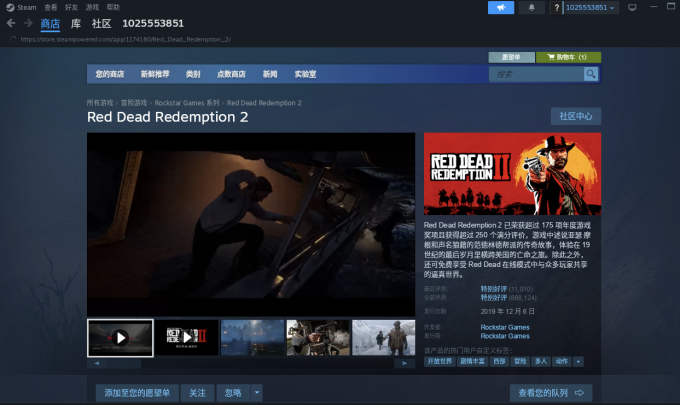Click the store search field

coord(536,74)
